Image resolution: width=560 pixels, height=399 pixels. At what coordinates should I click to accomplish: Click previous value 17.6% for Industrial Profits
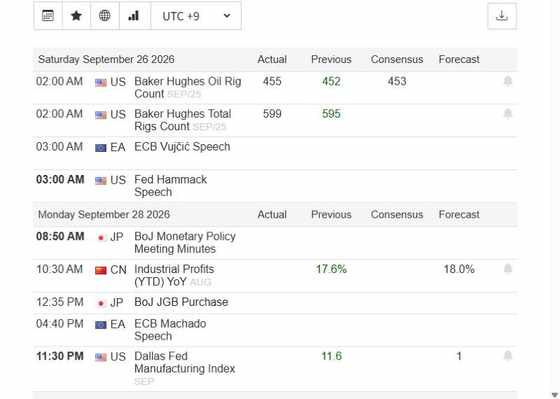(x=331, y=269)
